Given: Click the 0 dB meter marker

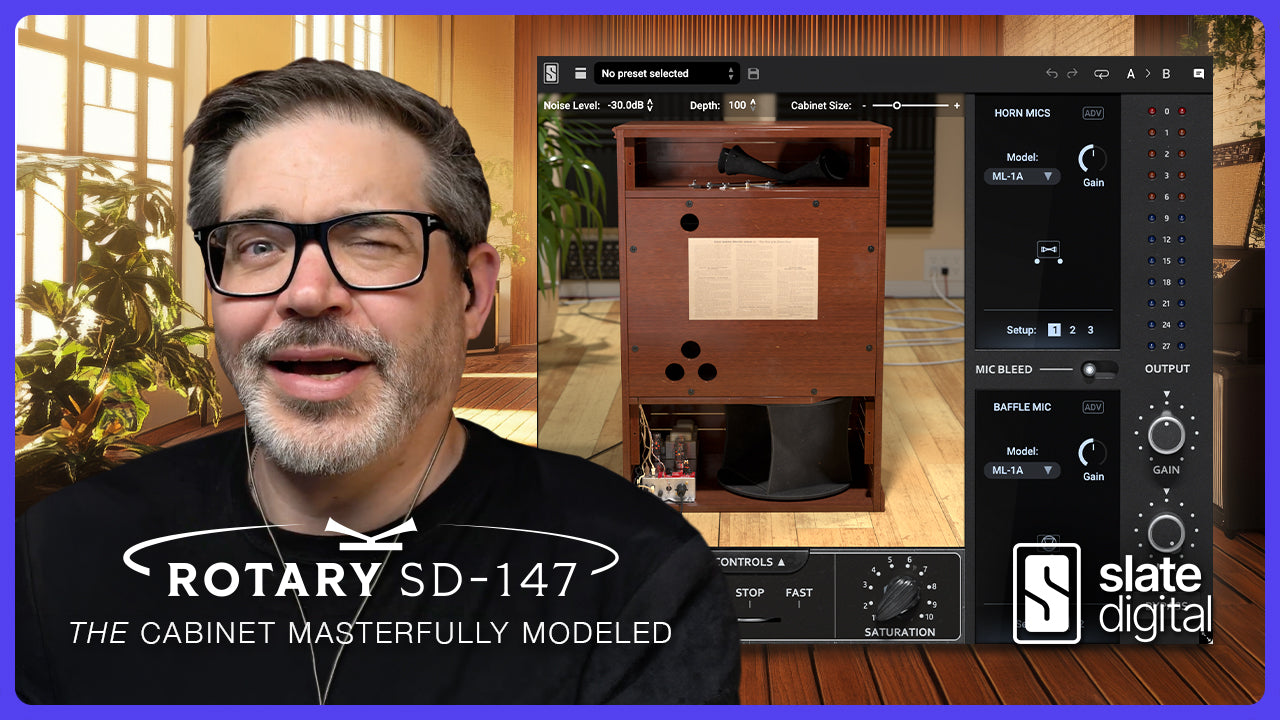Looking at the screenshot, I should tap(1166, 111).
